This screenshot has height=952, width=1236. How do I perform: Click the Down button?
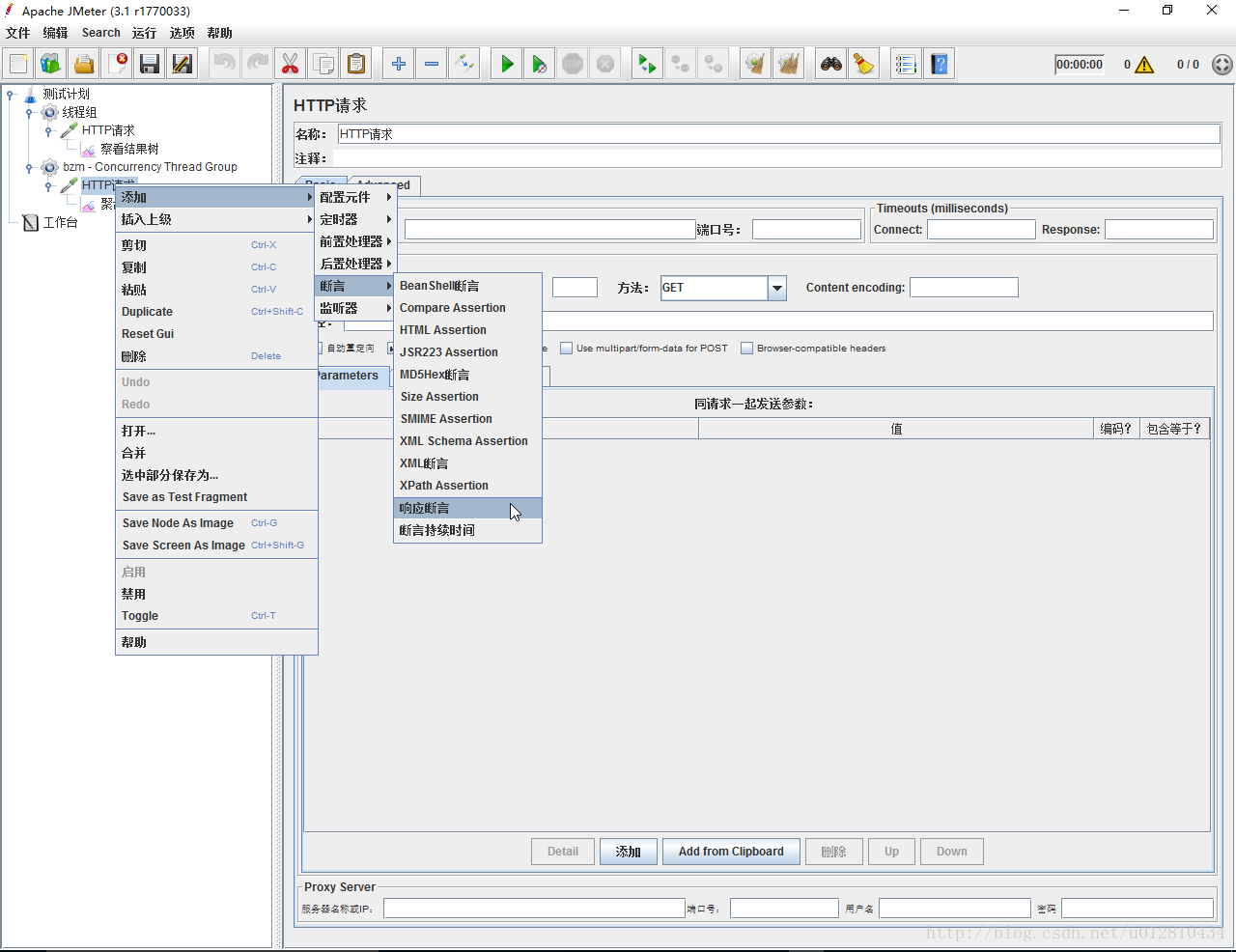coord(951,852)
